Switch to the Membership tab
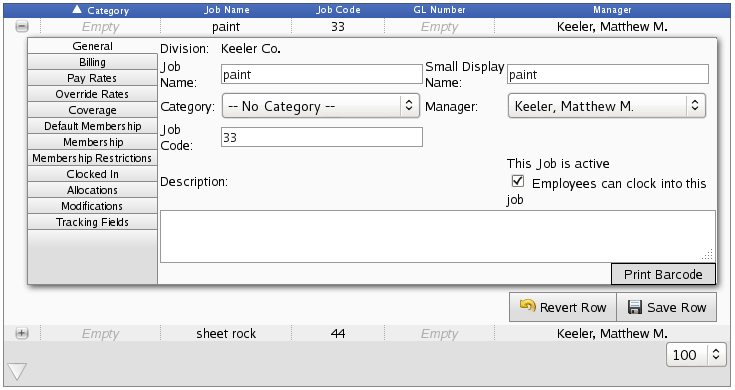Viewport: 735px width, 390px height. (92, 142)
